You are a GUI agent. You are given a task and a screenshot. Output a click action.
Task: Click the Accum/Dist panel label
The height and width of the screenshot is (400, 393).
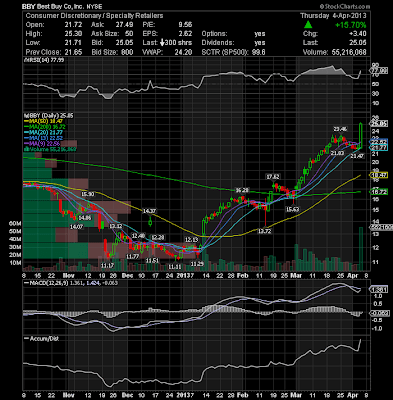41,338
